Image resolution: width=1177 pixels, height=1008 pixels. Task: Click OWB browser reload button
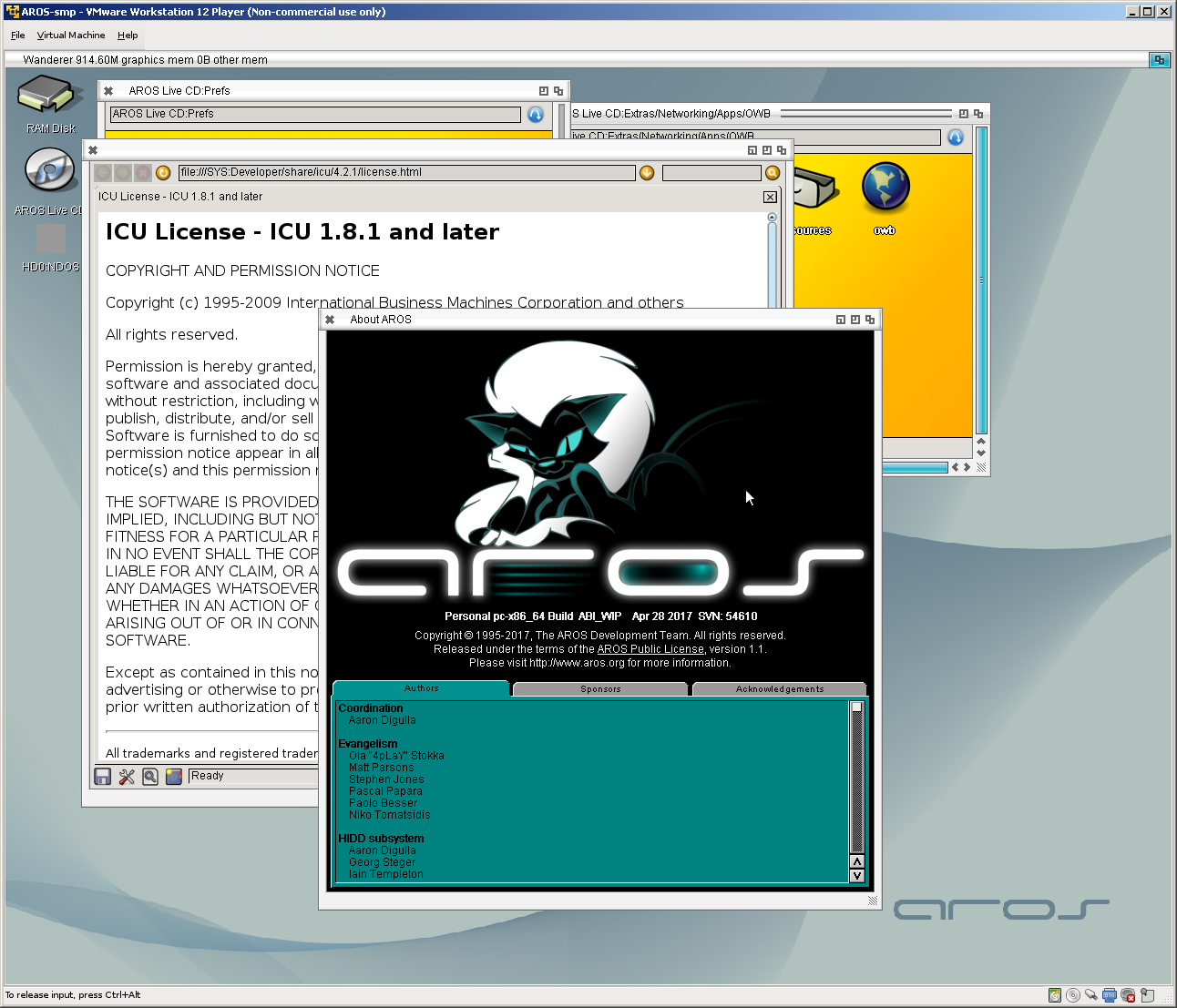[x=163, y=173]
